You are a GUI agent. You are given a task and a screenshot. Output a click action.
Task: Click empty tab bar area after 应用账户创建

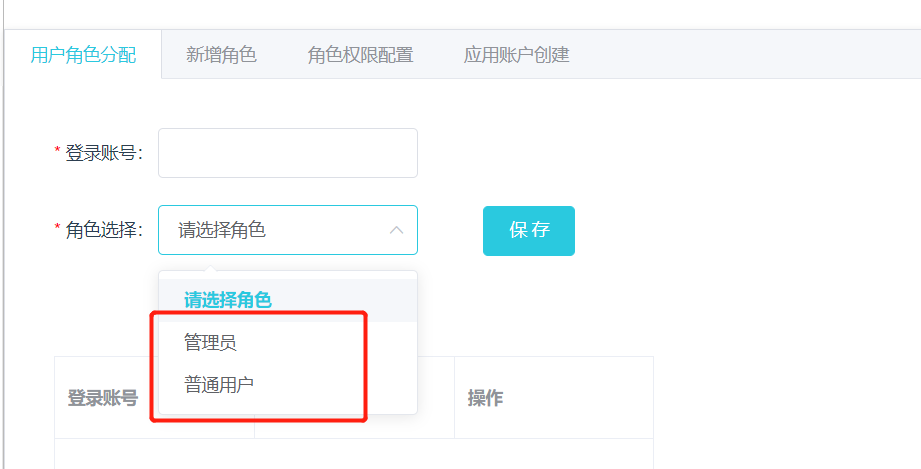750,55
